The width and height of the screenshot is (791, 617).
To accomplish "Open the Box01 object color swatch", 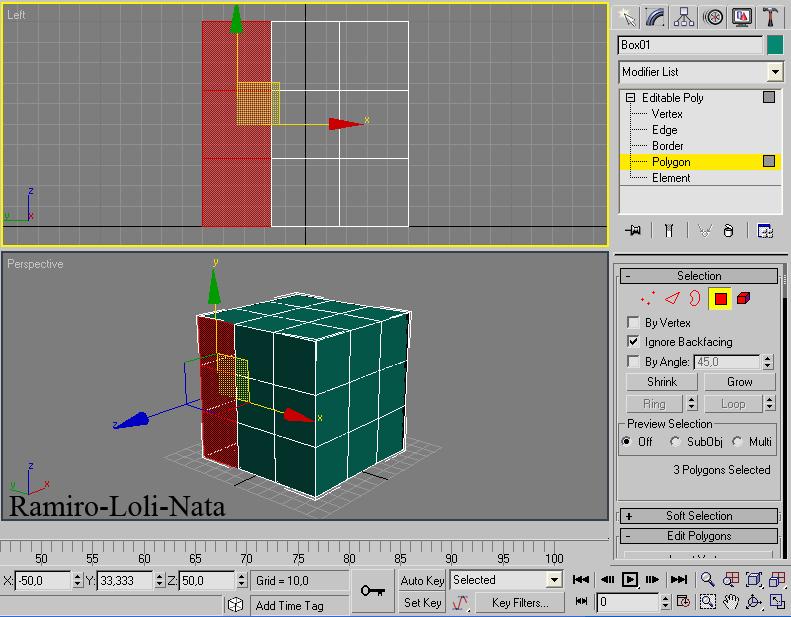I will coord(775,45).
